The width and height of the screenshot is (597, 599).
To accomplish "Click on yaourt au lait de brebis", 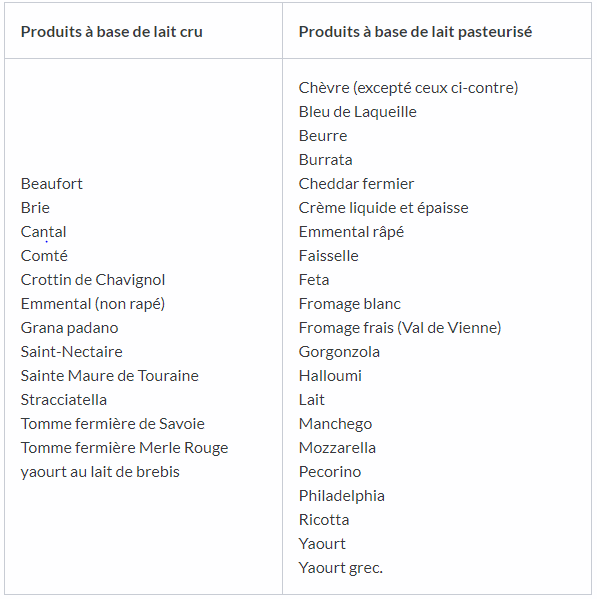I will point(100,472).
